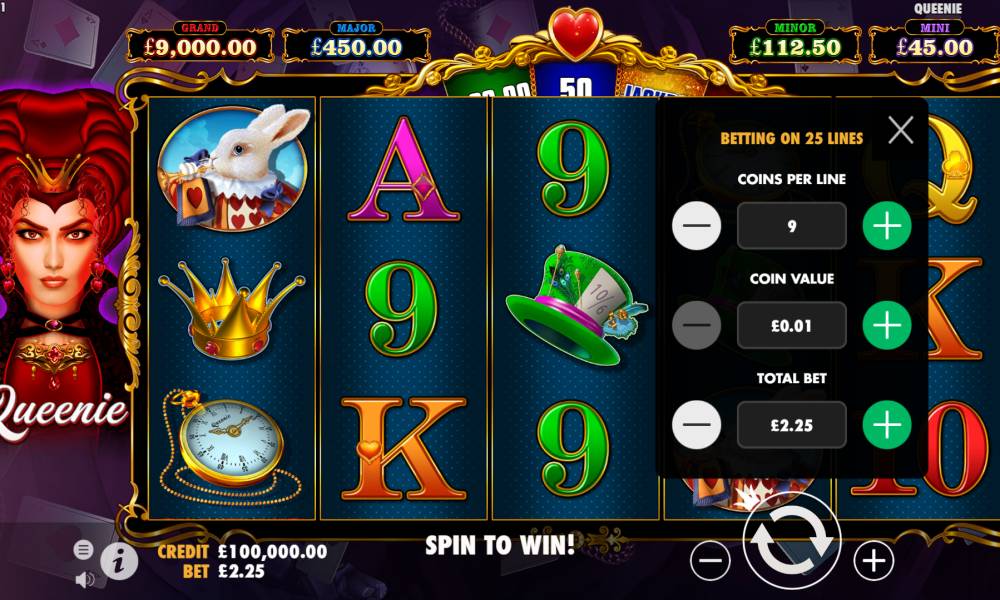
Task: Open the game info 'i' icon
Action: click(119, 562)
